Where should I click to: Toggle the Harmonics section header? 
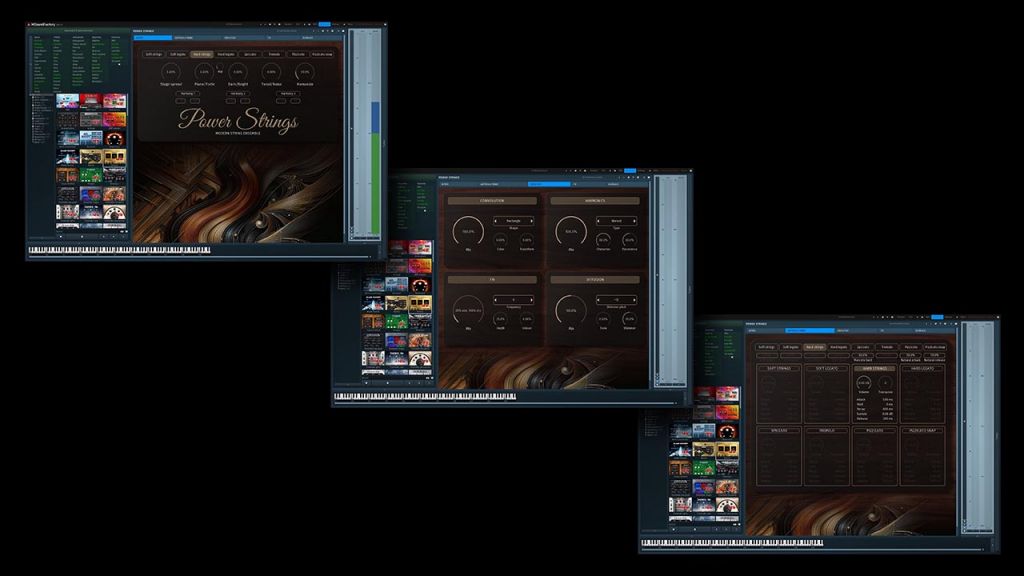click(595, 200)
